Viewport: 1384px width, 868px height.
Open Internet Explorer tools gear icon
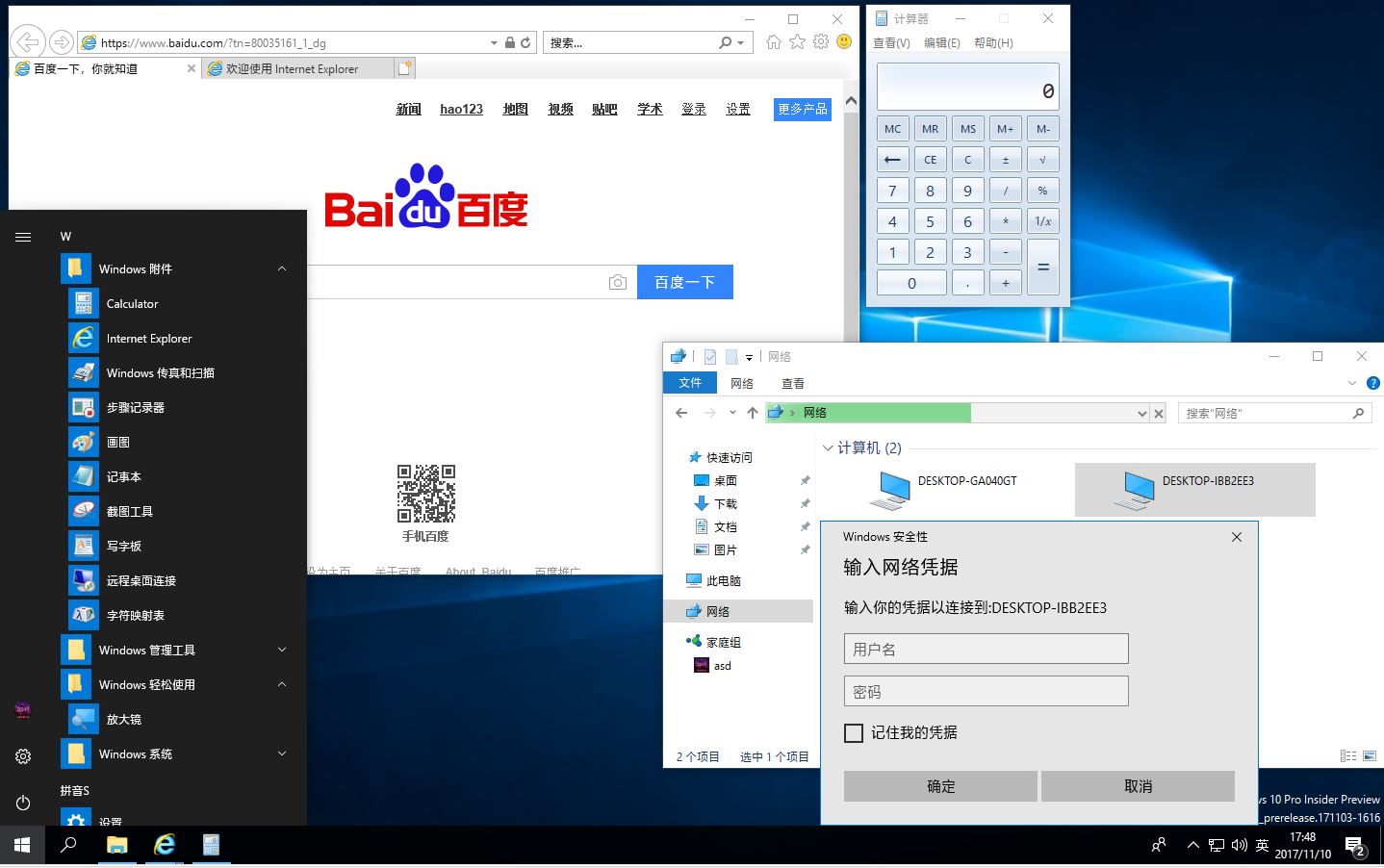pos(820,41)
